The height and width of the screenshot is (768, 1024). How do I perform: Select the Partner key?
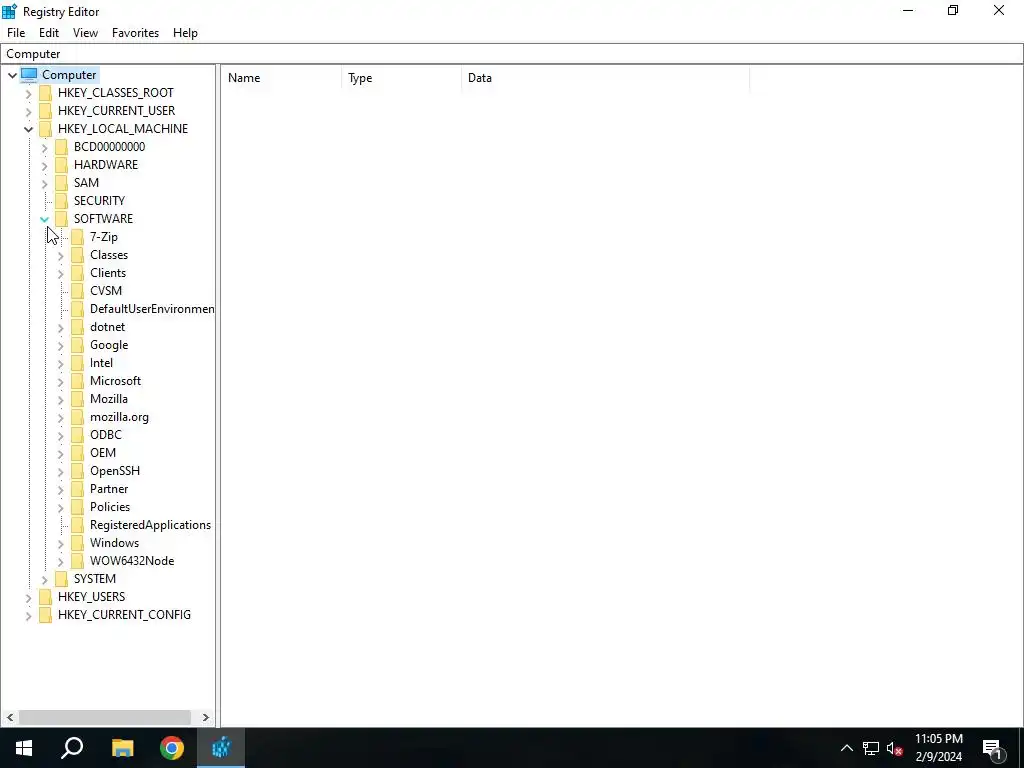108,488
